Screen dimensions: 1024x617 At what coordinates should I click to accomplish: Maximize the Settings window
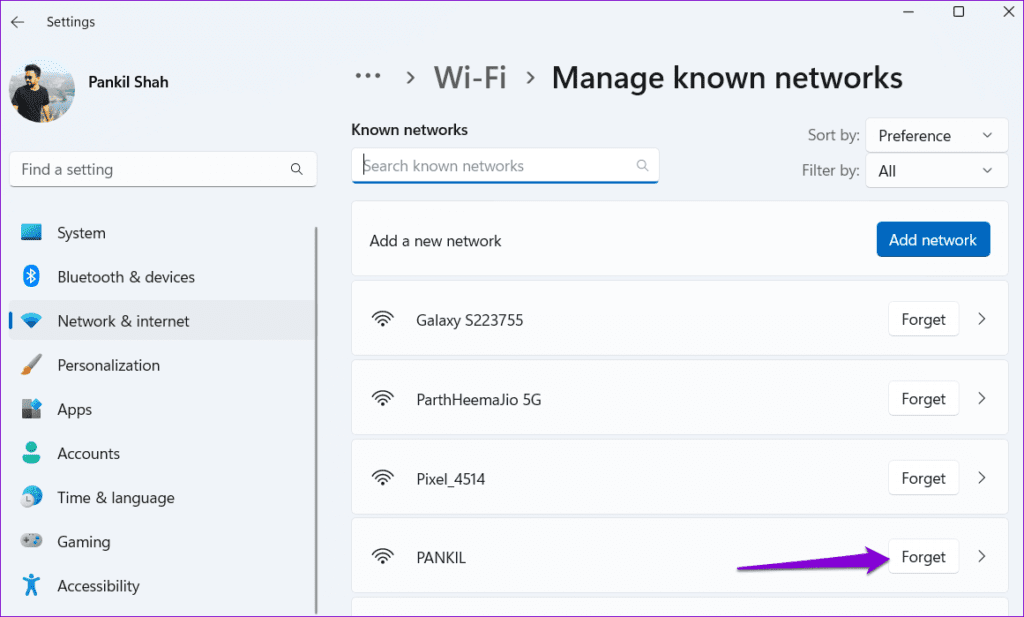point(959,12)
